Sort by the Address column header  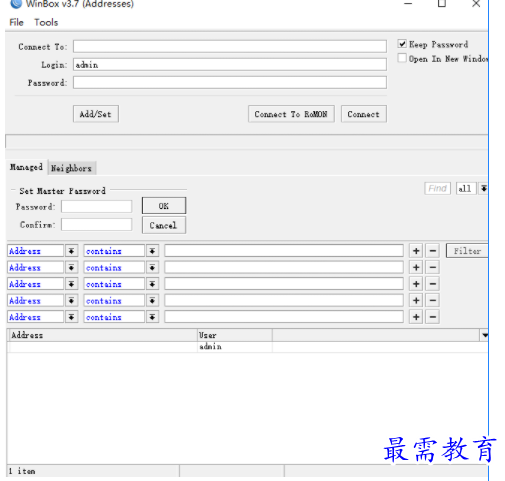102,335
